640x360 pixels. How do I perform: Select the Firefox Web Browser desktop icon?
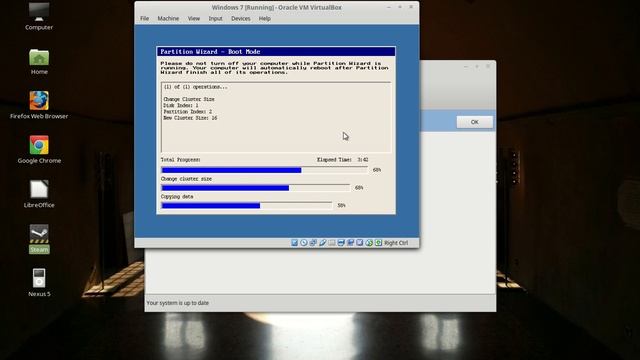click(x=39, y=105)
